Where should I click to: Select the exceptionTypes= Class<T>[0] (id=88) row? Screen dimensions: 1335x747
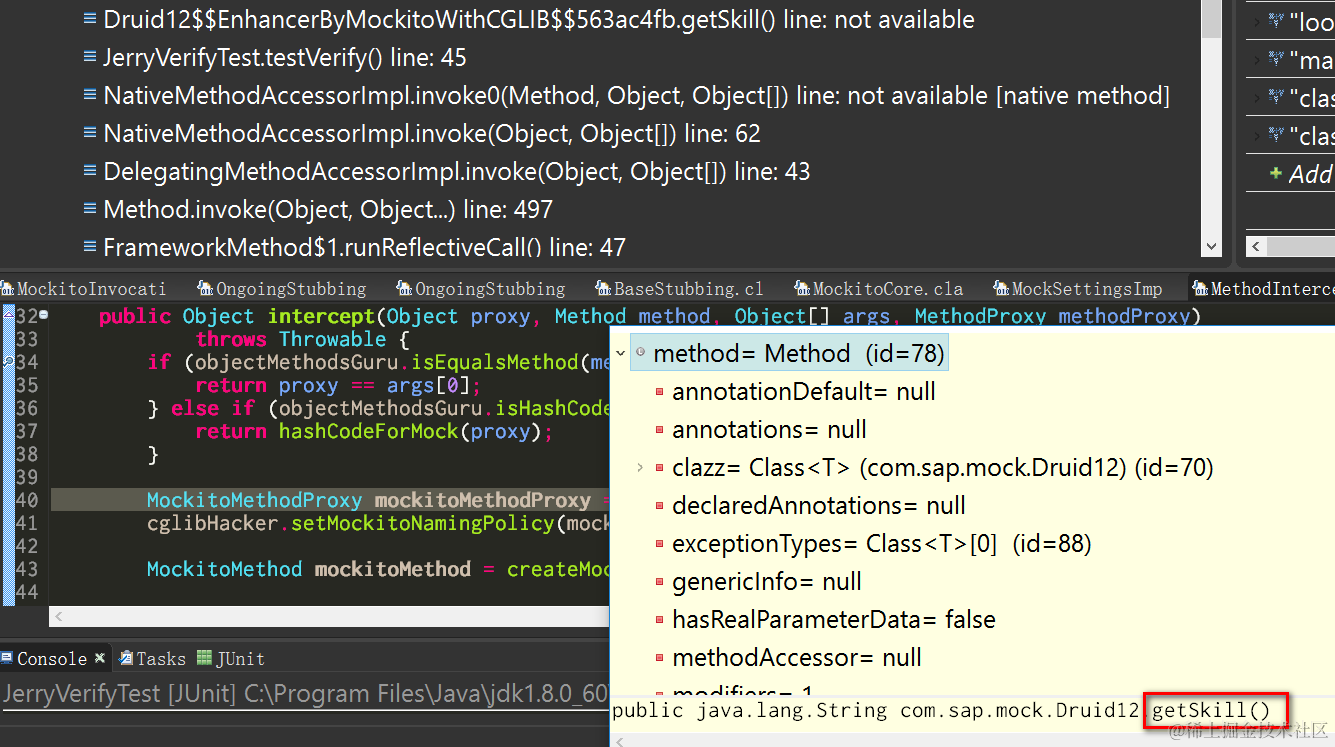[x=882, y=544]
